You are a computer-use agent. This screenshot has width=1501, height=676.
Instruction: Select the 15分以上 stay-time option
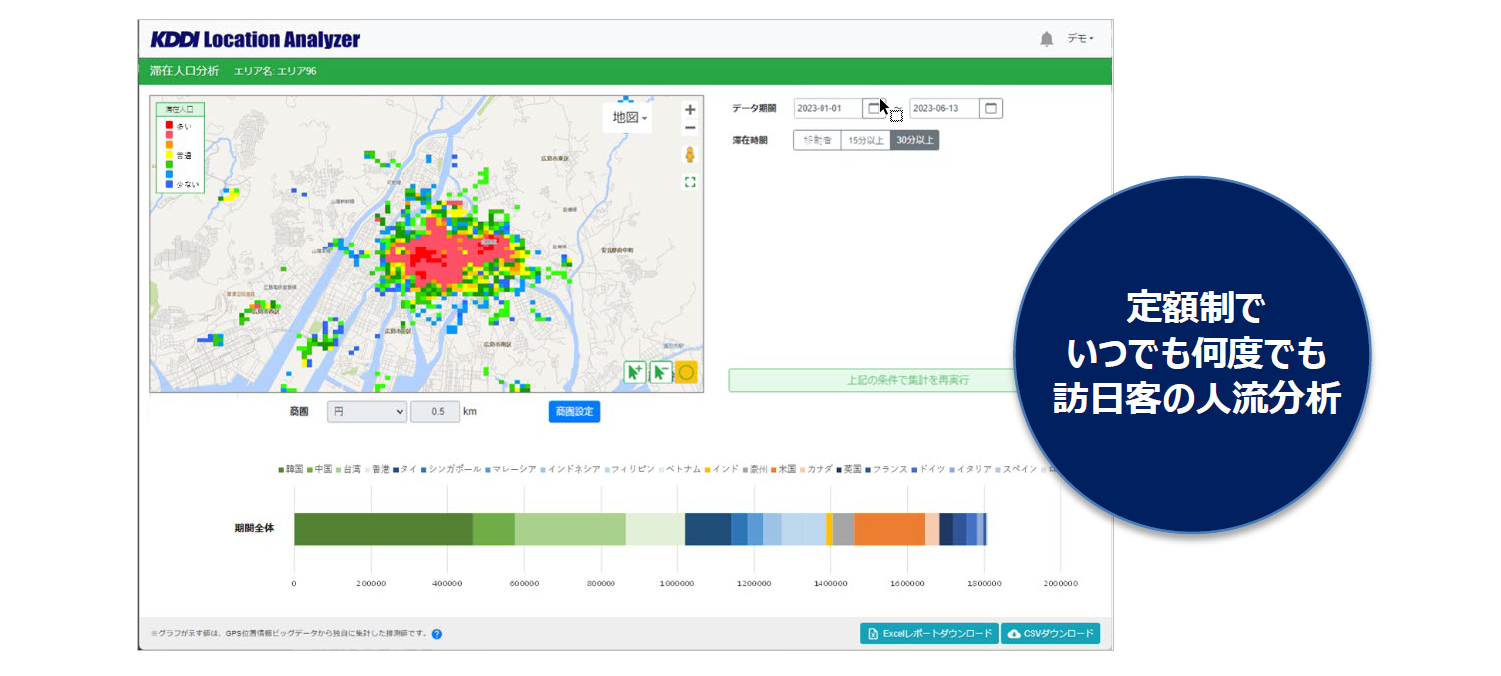click(x=865, y=140)
